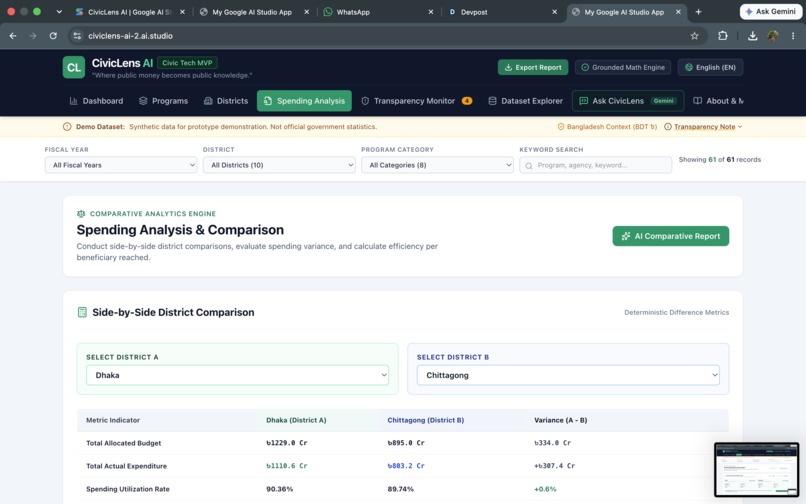Bookmark this page with the star icon

click(x=694, y=35)
